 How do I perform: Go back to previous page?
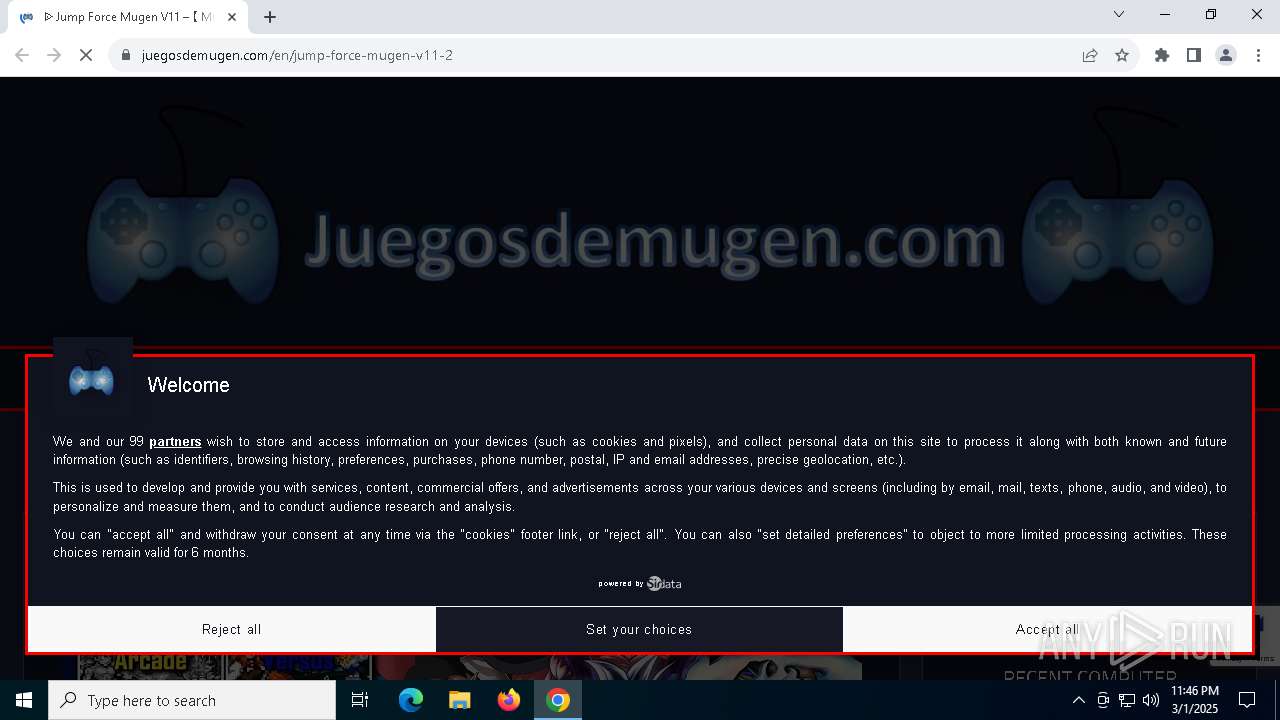click(22, 55)
